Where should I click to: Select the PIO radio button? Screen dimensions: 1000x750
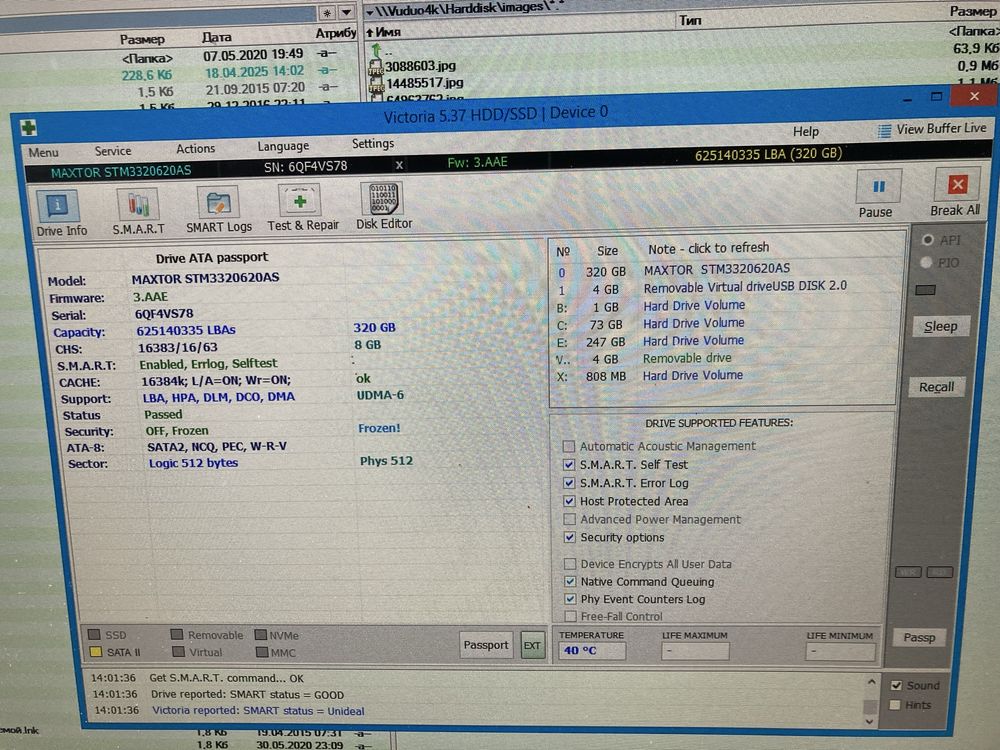926,262
